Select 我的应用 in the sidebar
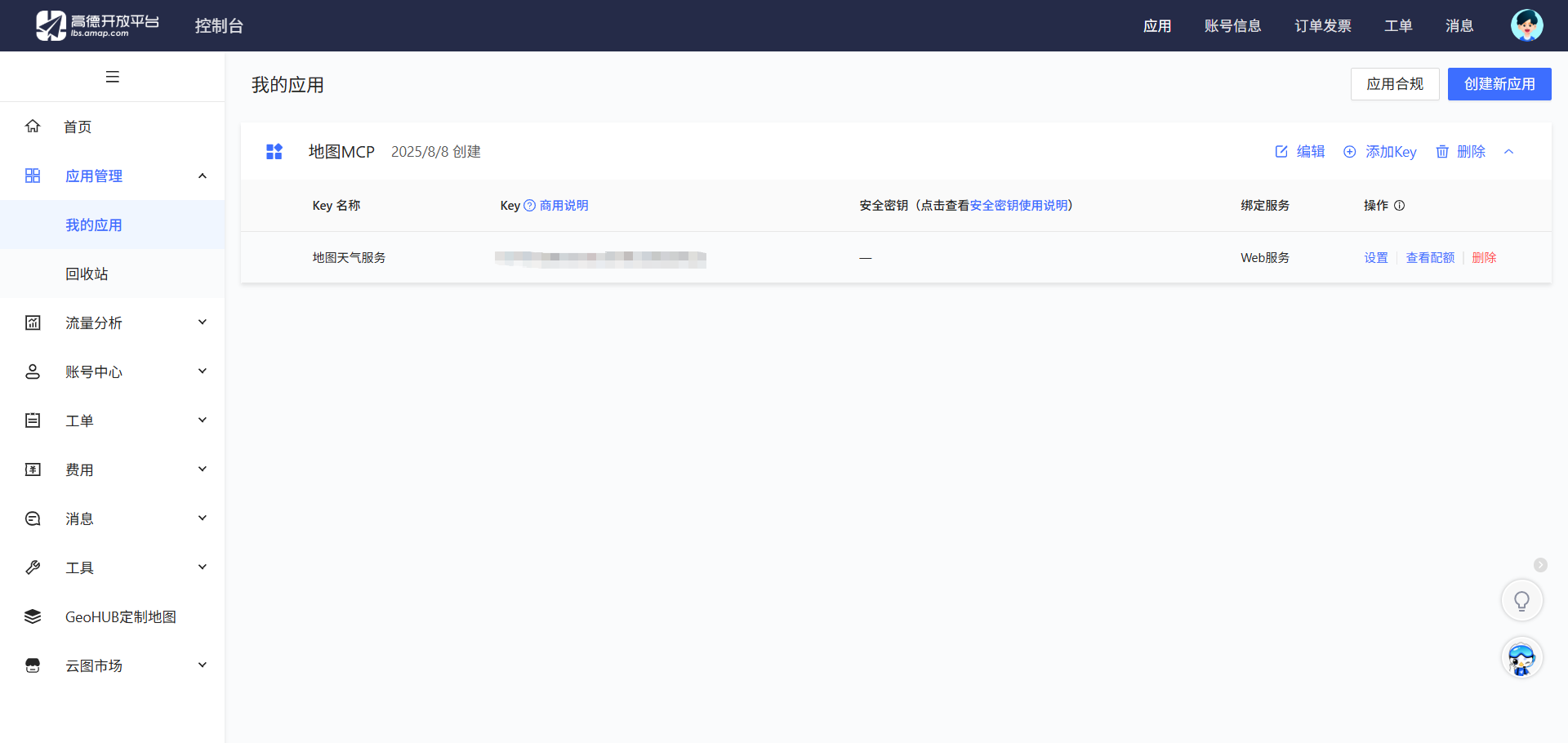Screen dimensions: 1568x743 [113, 225]
